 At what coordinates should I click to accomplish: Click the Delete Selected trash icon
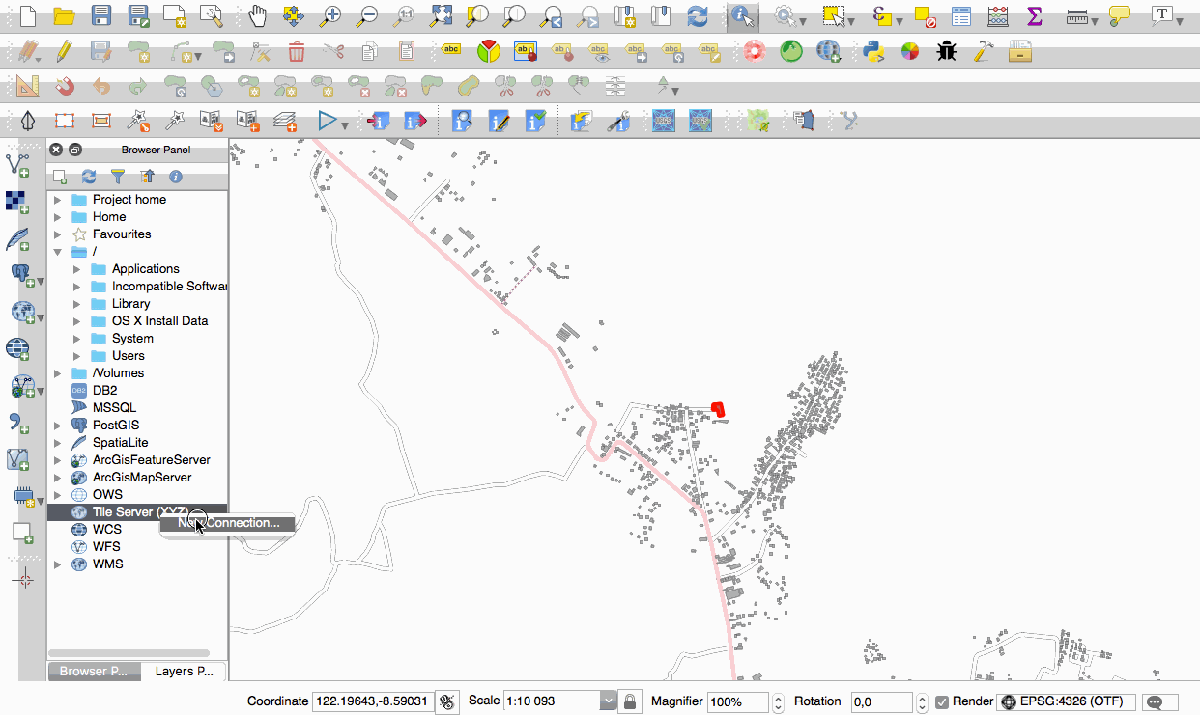tap(296, 51)
